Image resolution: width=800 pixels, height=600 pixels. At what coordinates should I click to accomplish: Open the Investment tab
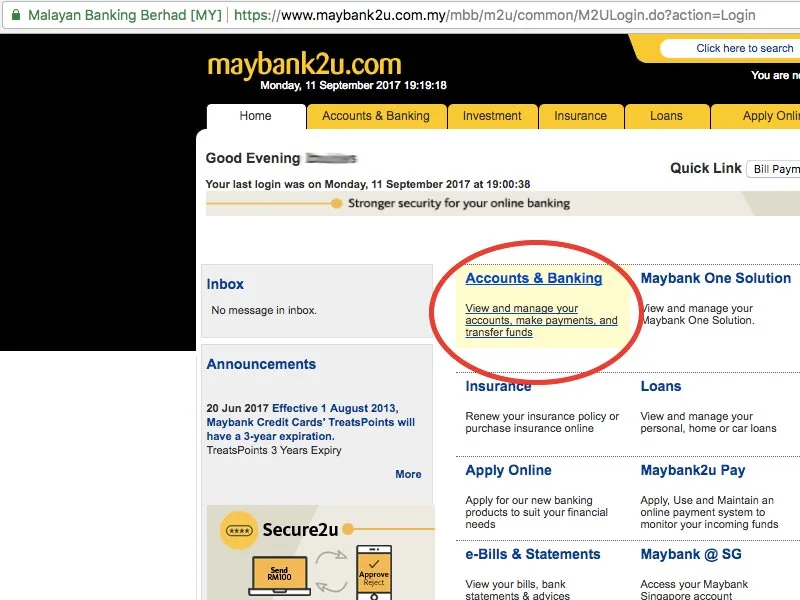(x=492, y=116)
